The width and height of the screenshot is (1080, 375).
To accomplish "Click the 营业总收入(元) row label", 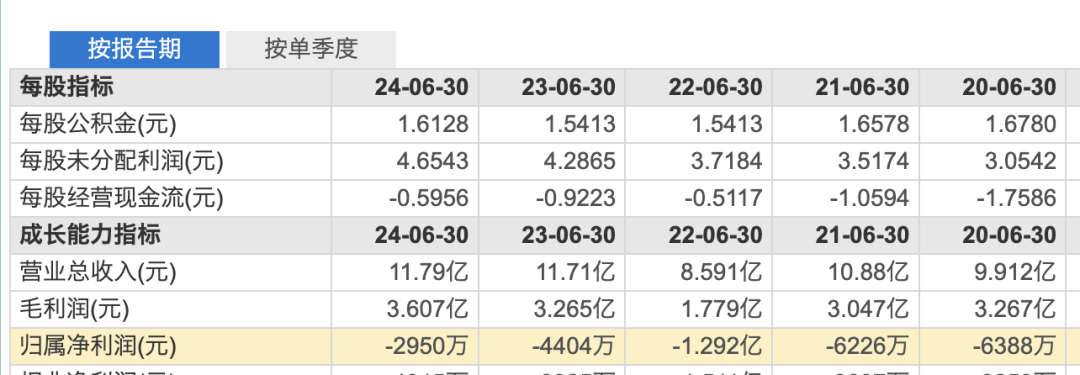I will point(98,272).
